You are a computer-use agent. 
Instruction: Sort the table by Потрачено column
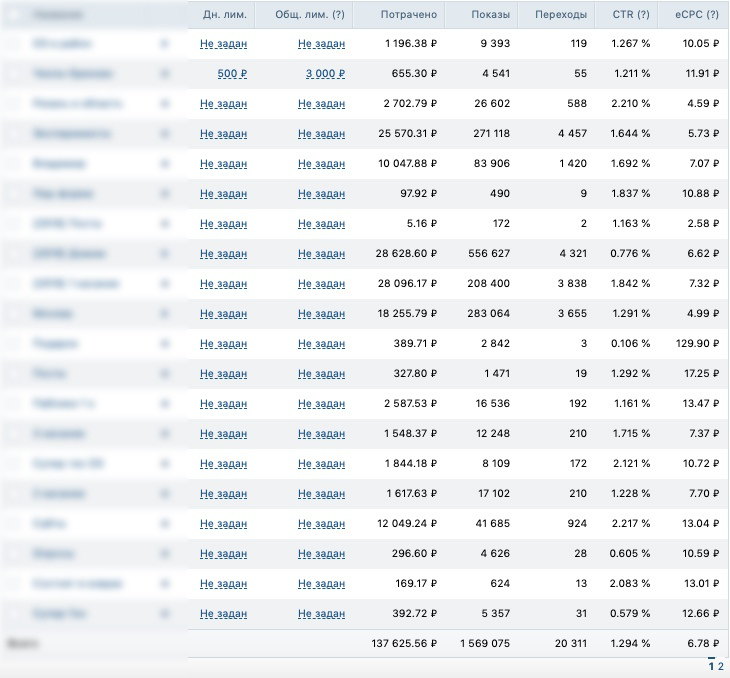(x=409, y=14)
